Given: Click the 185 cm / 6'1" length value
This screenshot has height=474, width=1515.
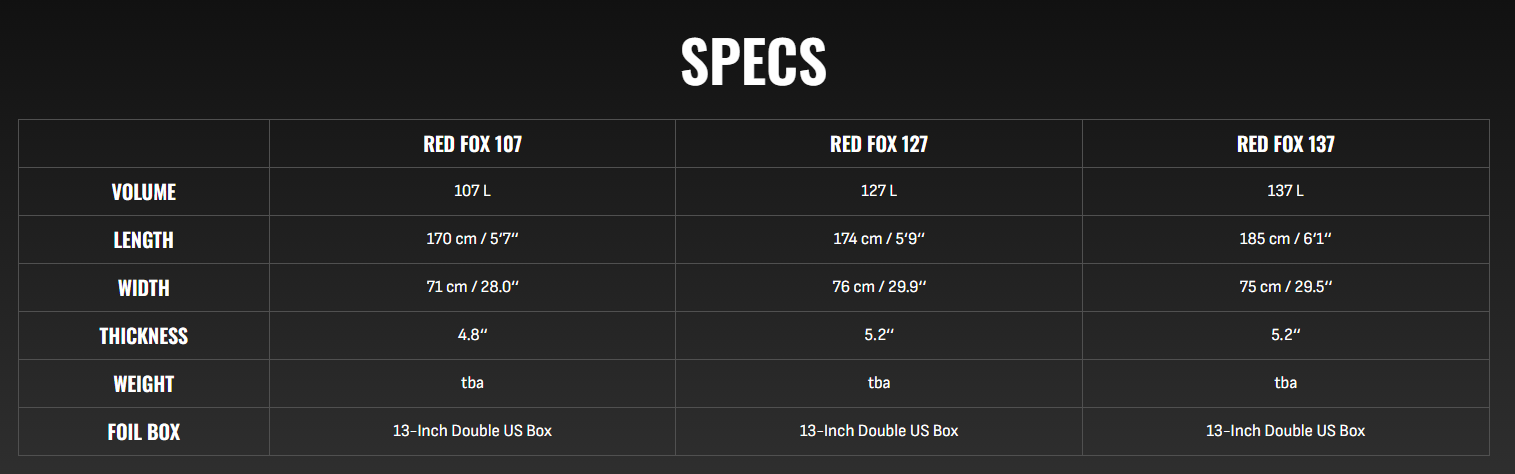Looking at the screenshot, I should tap(1285, 239).
